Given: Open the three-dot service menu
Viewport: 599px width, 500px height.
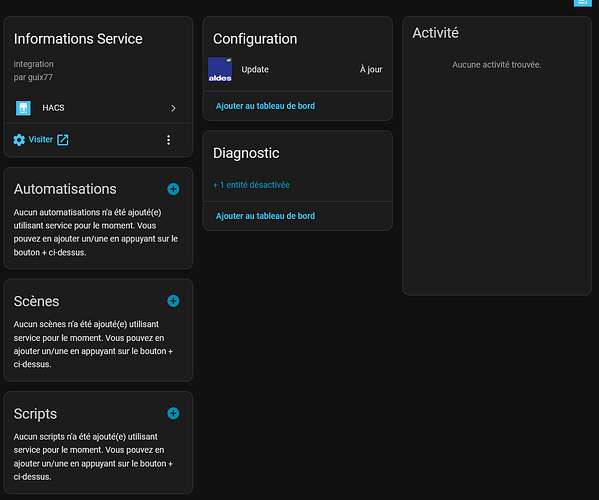Looking at the screenshot, I should click(168, 140).
